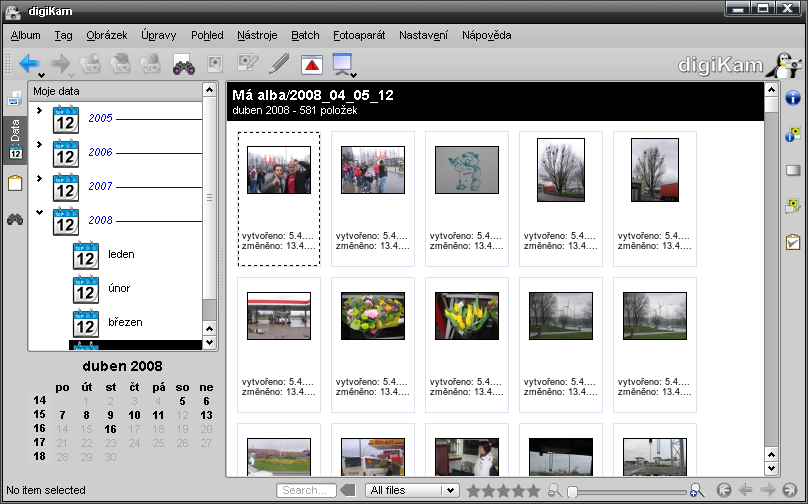This screenshot has height=504, width=808.
Task: Select the blue drawing thumbnail
Action: point(467,170)
